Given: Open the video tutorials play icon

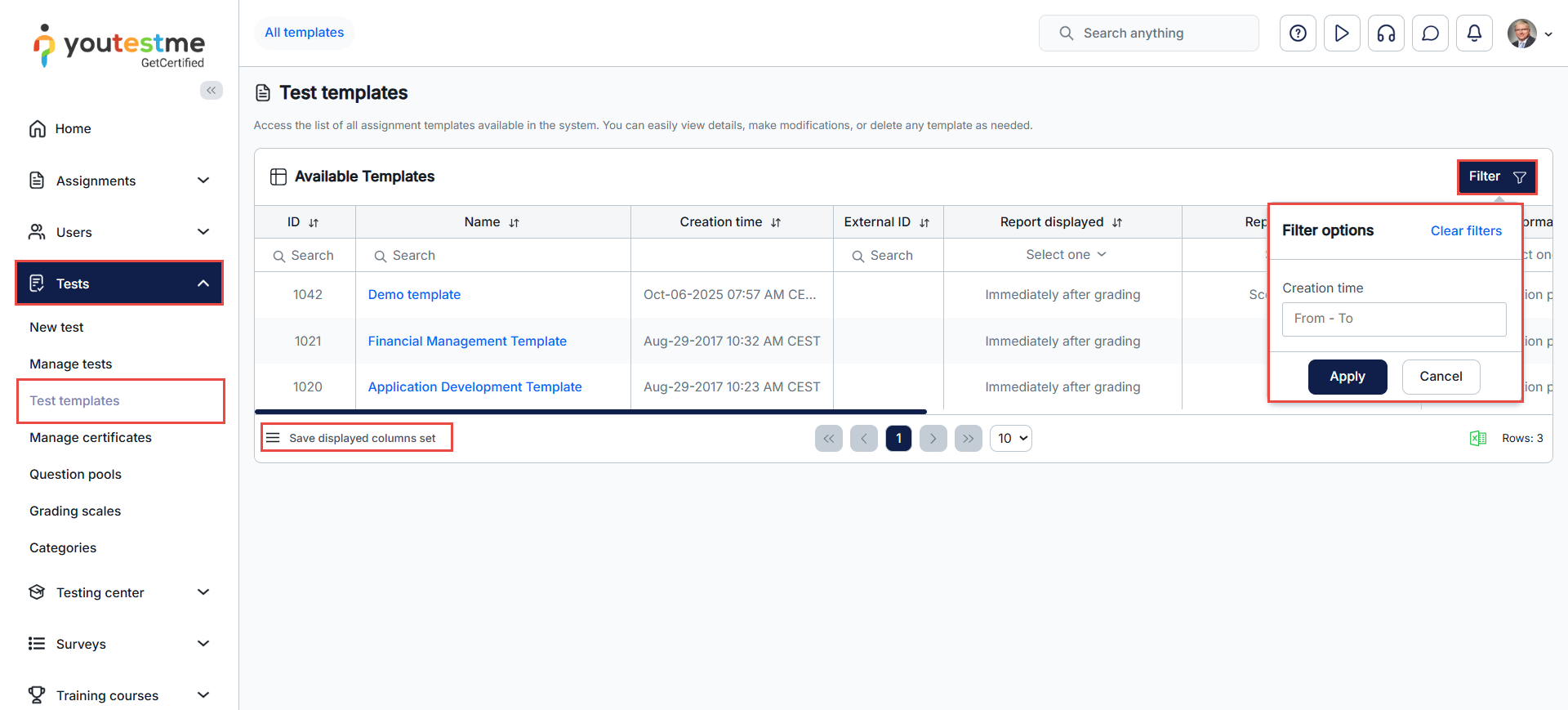Looking at the screenshot, I should click(1342, 33).
